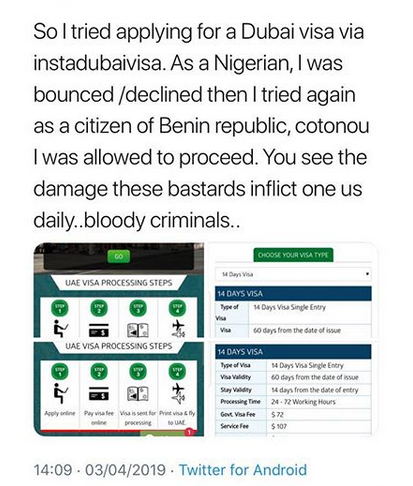The width and height of the screenshot is (413, 486).
Task: Click the Service Fee $107 row
Action: pos(293,426)
